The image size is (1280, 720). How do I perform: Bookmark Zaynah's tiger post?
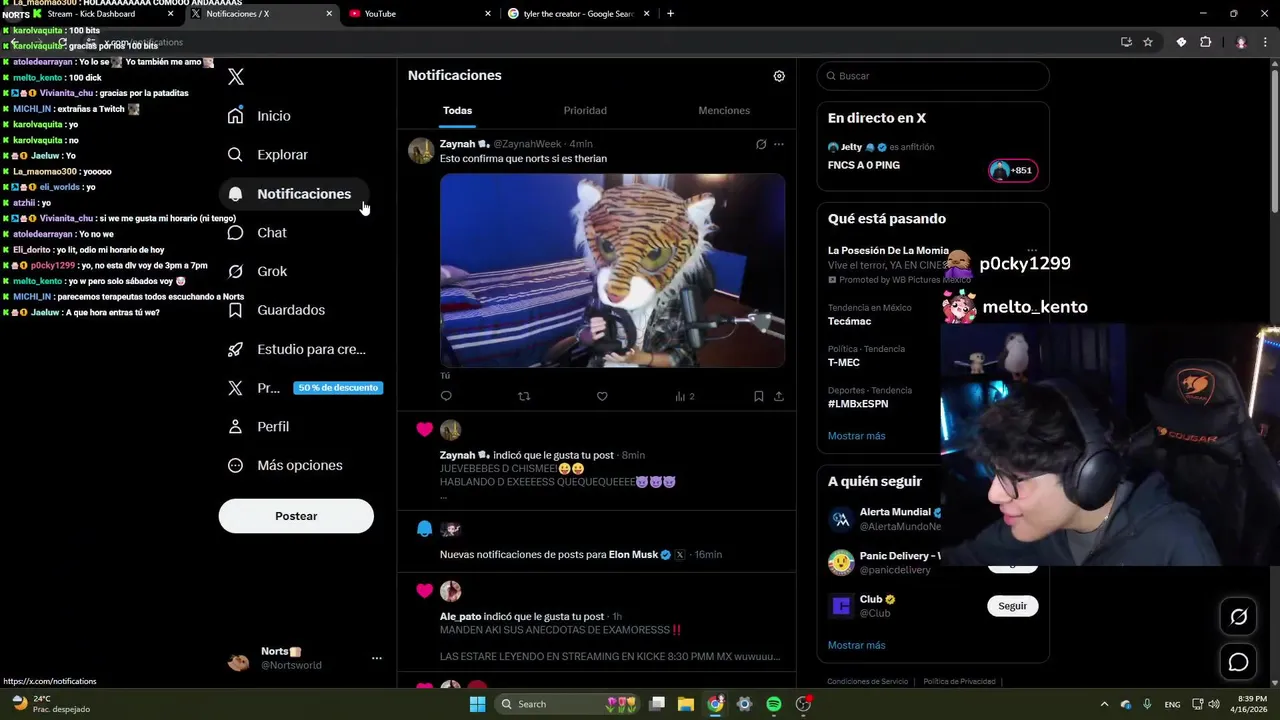coord(759,397)
